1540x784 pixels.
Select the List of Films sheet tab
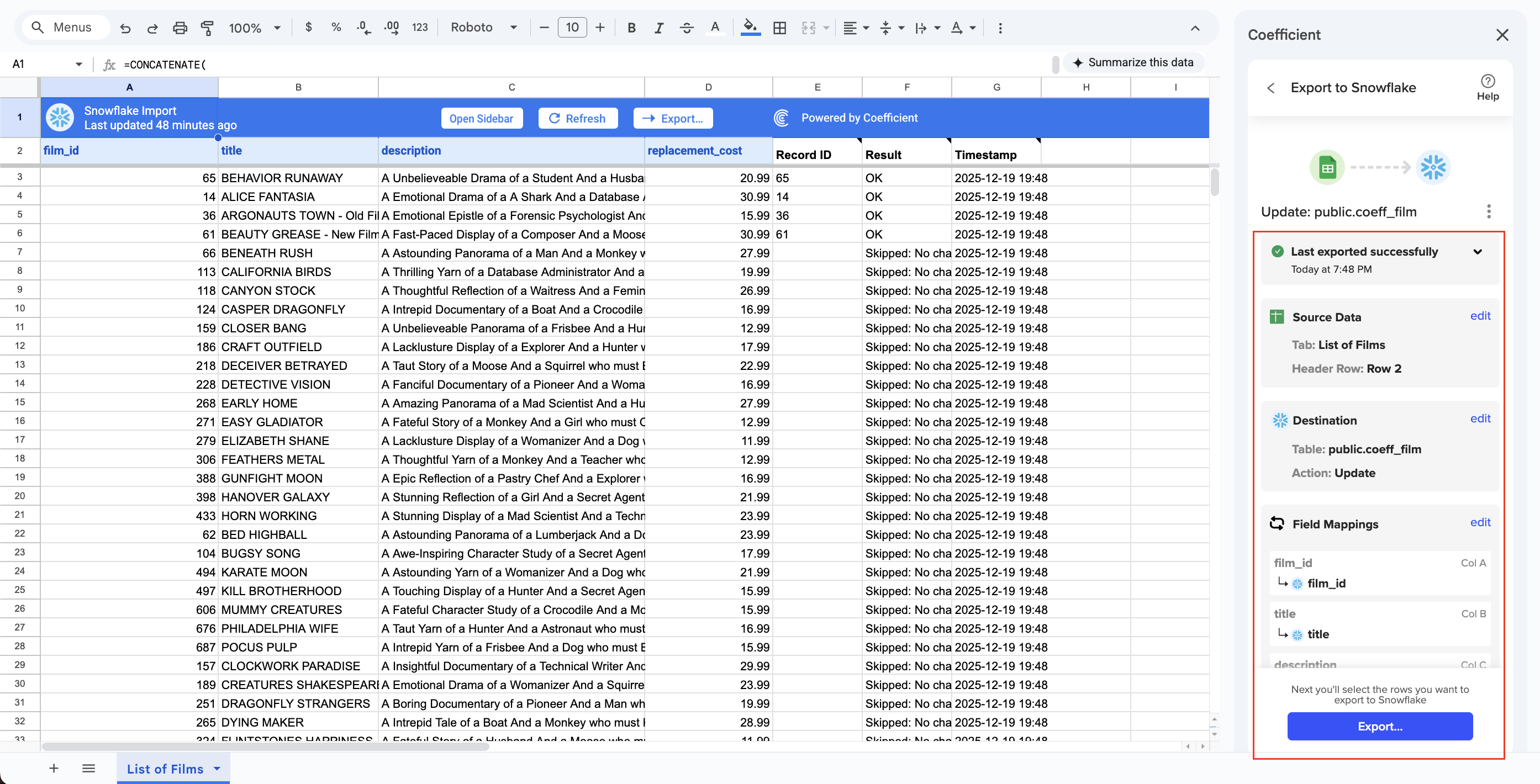[165, 769]
